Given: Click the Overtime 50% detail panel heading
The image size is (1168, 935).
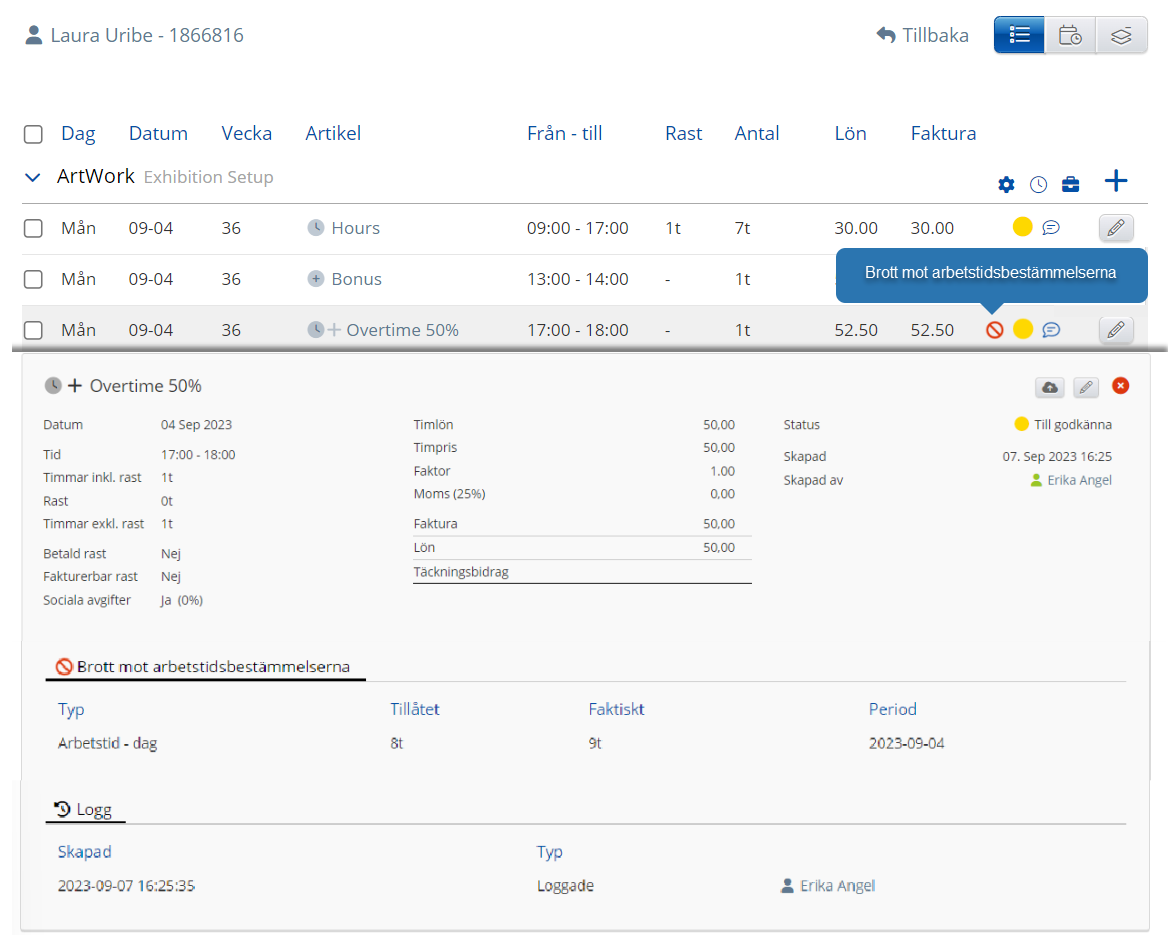Looking at the screenshot, I should (x=146, y=386).
